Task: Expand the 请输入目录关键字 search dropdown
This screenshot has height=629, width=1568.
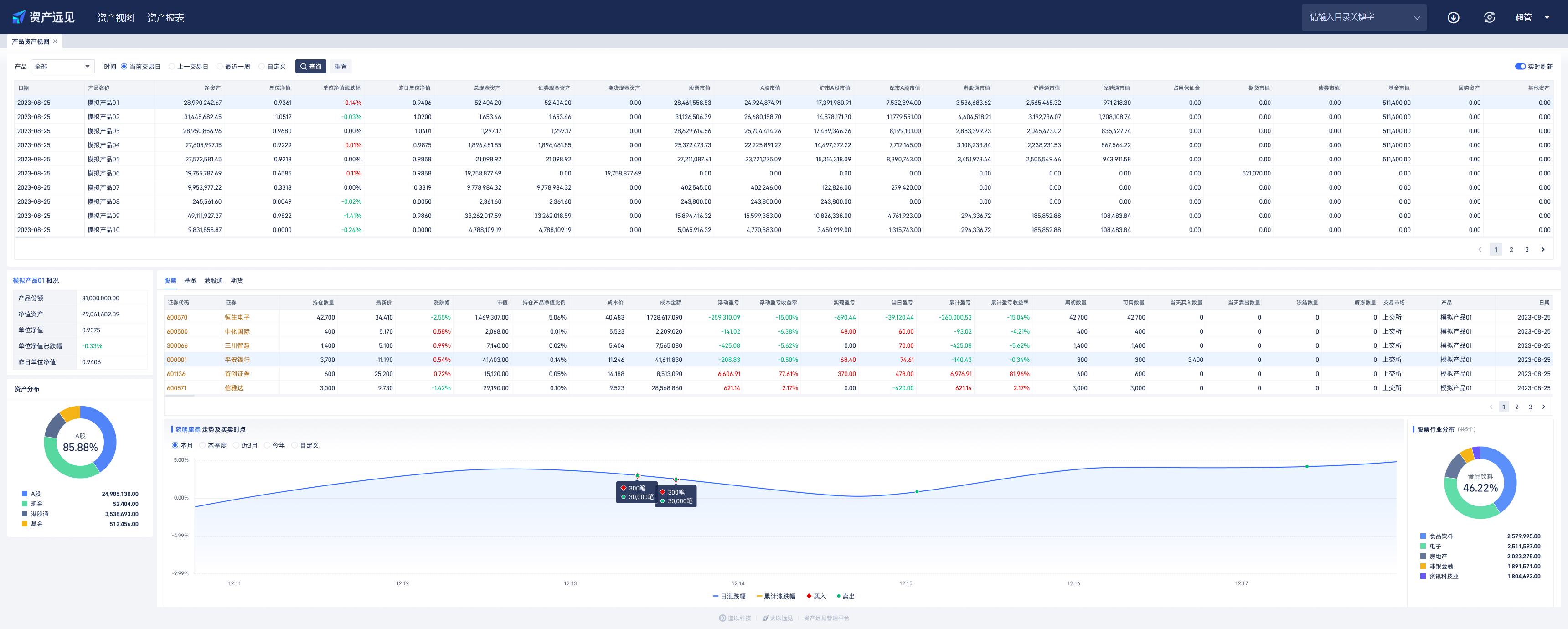Action: coord(1416,18)
